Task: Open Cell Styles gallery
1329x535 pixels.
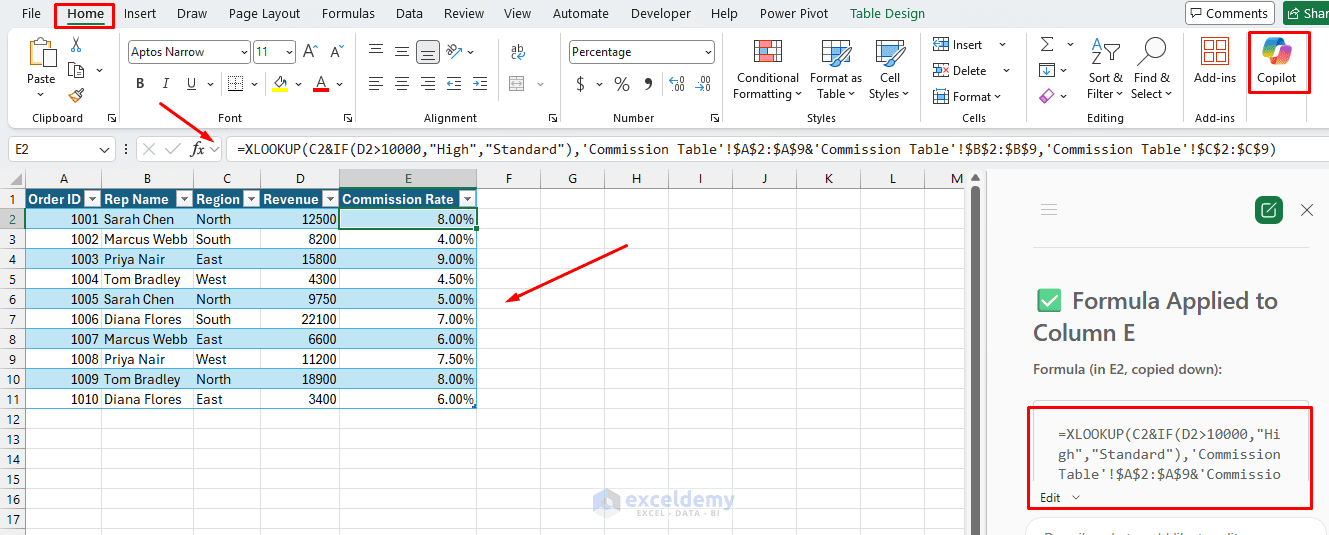Action: [889, 70]
